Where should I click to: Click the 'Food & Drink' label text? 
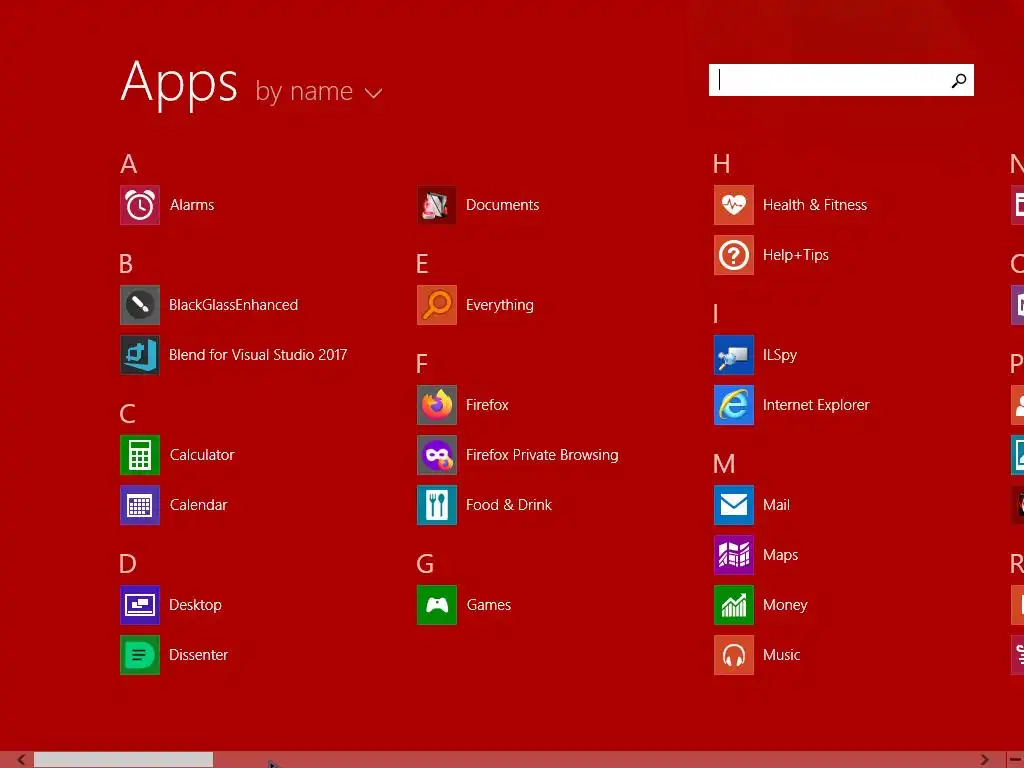pyautogui.click(x=509, y=505)
